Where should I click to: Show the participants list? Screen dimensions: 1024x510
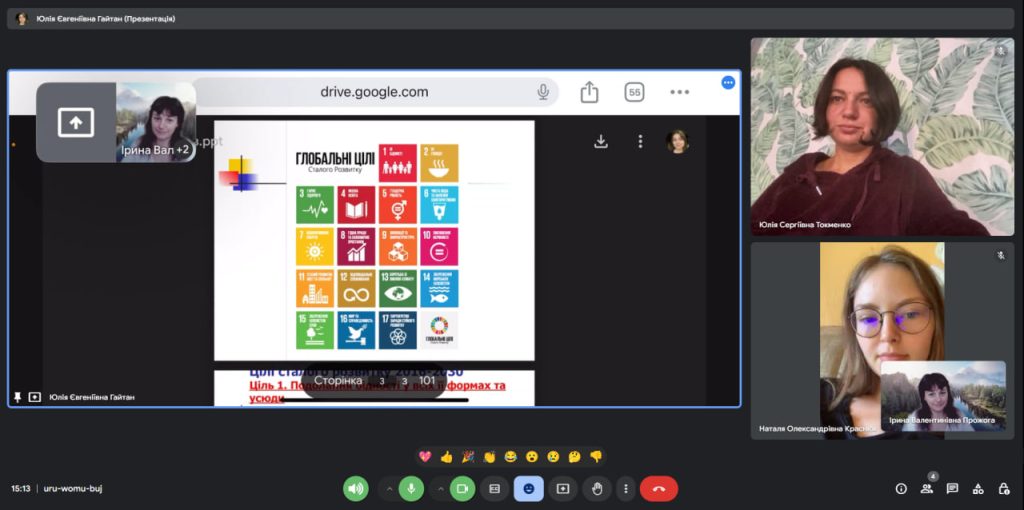927,488
